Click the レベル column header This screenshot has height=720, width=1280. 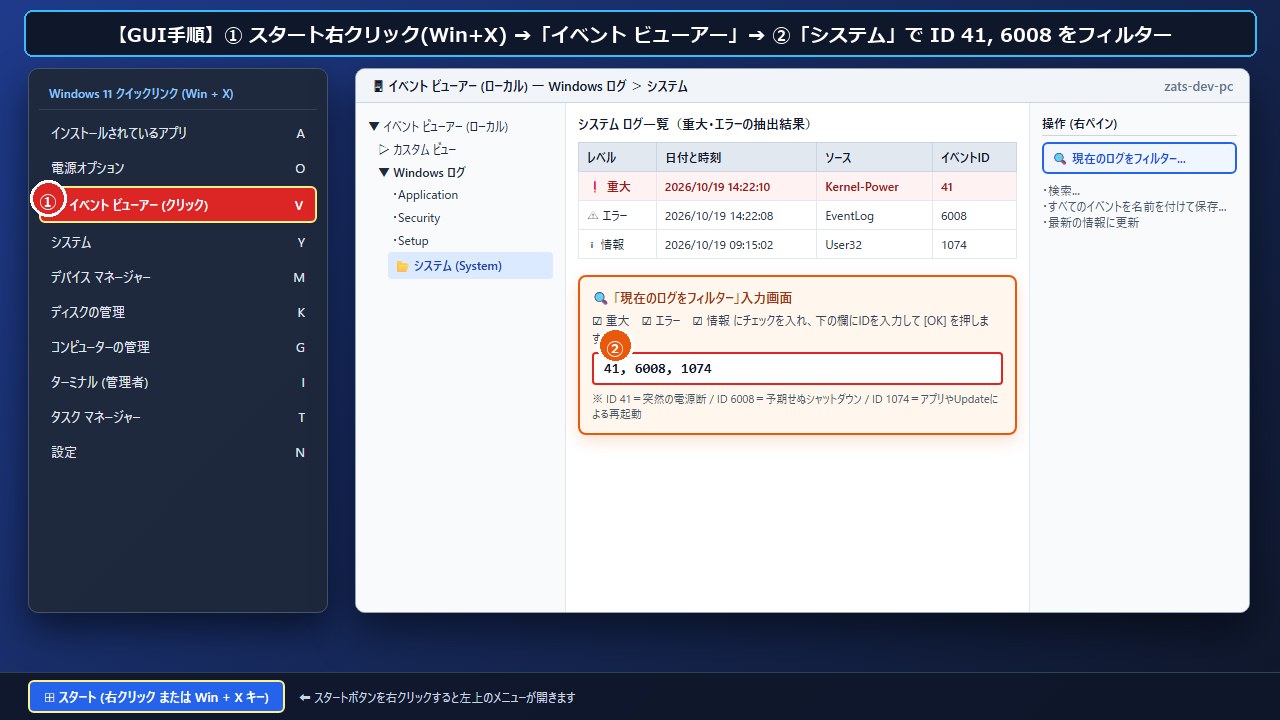click(x=617, y=158)
